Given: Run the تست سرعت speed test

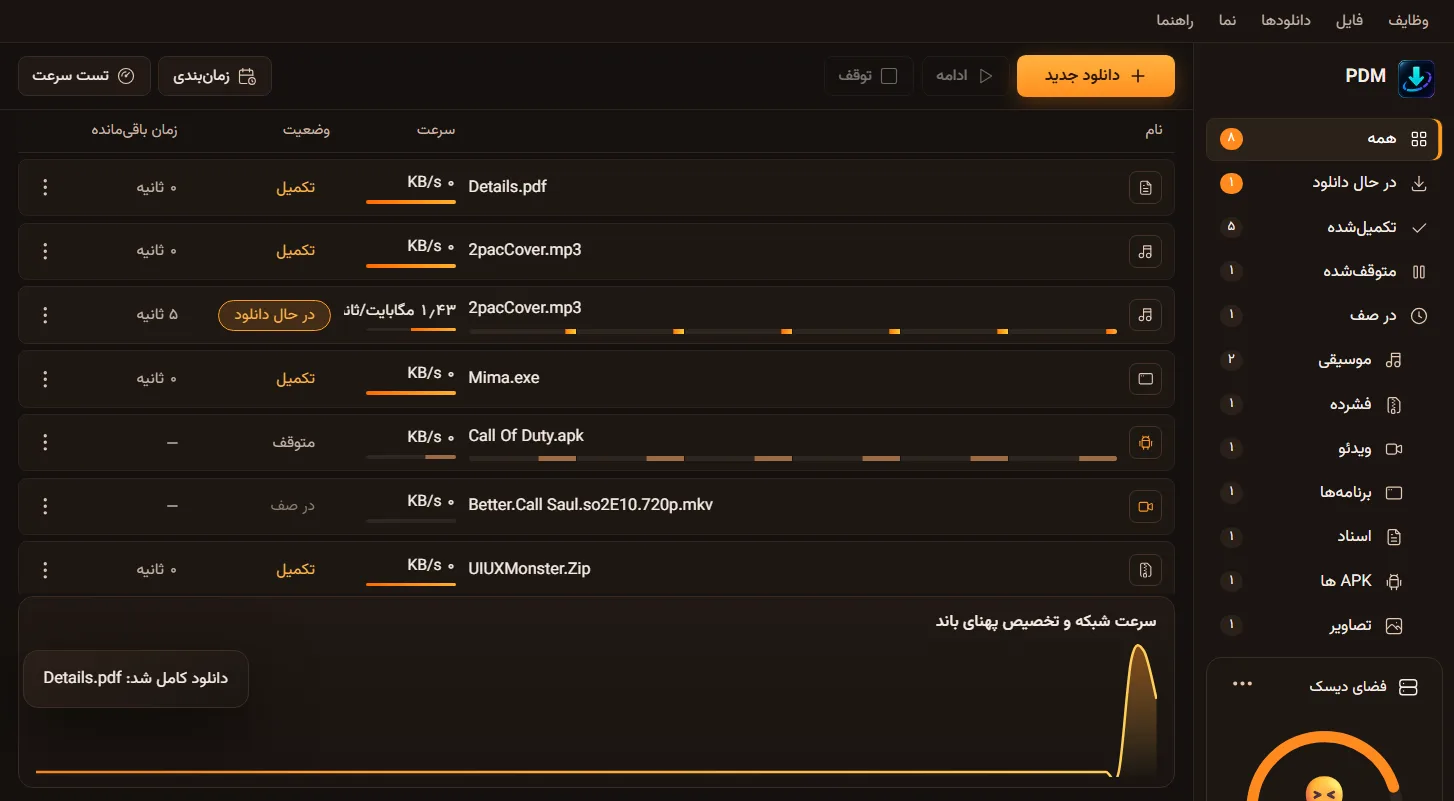Looking at the screenshot, I should point(84,76).
